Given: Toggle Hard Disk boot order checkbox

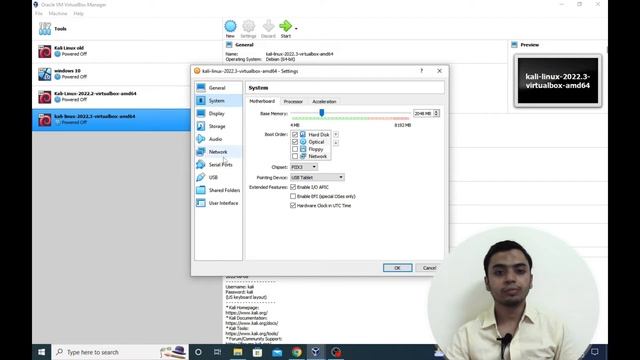Looking at the screenshot, I should click(295, 135).
